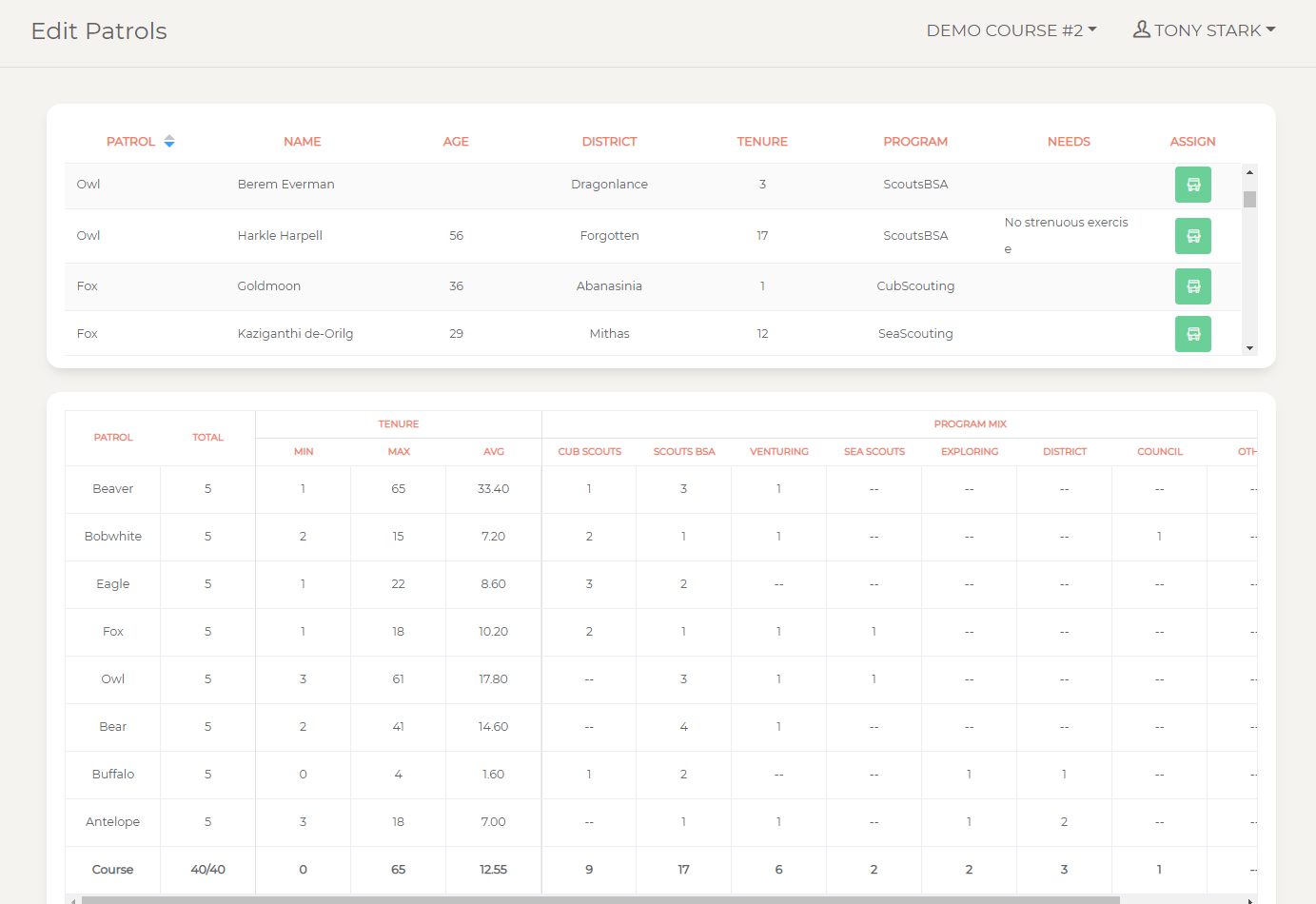1316x904 pixels.
Task: Click the Program Mix group header
Action: coord(970,424)
